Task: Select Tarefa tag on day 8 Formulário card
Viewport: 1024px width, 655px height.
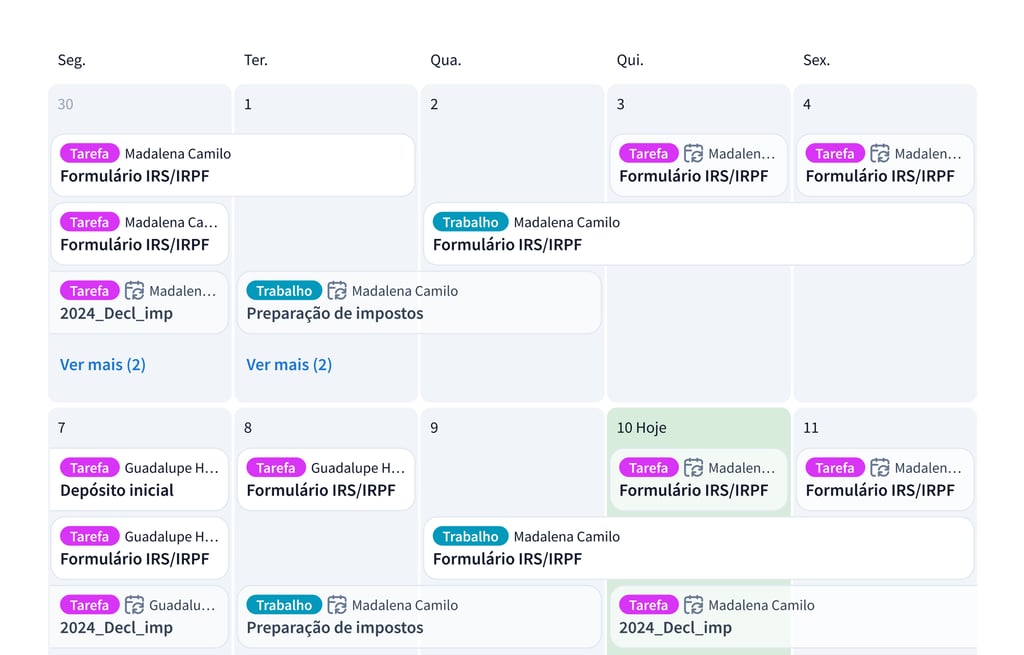Action: click(x=276, y=468)
